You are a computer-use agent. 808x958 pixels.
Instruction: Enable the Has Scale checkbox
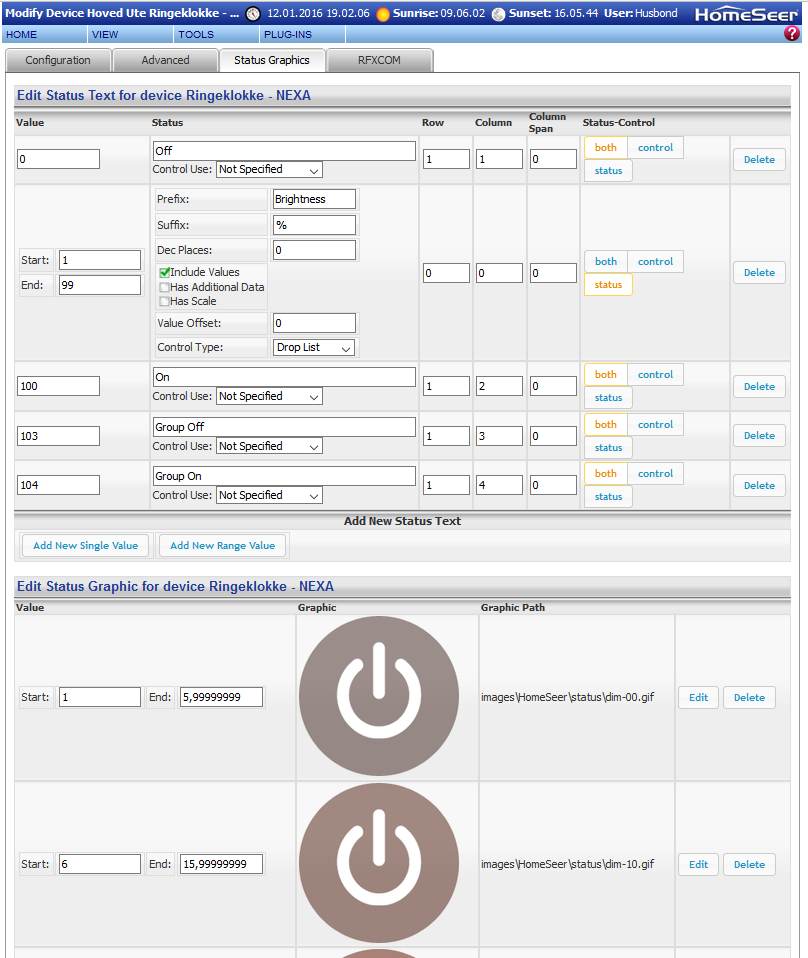164,301
